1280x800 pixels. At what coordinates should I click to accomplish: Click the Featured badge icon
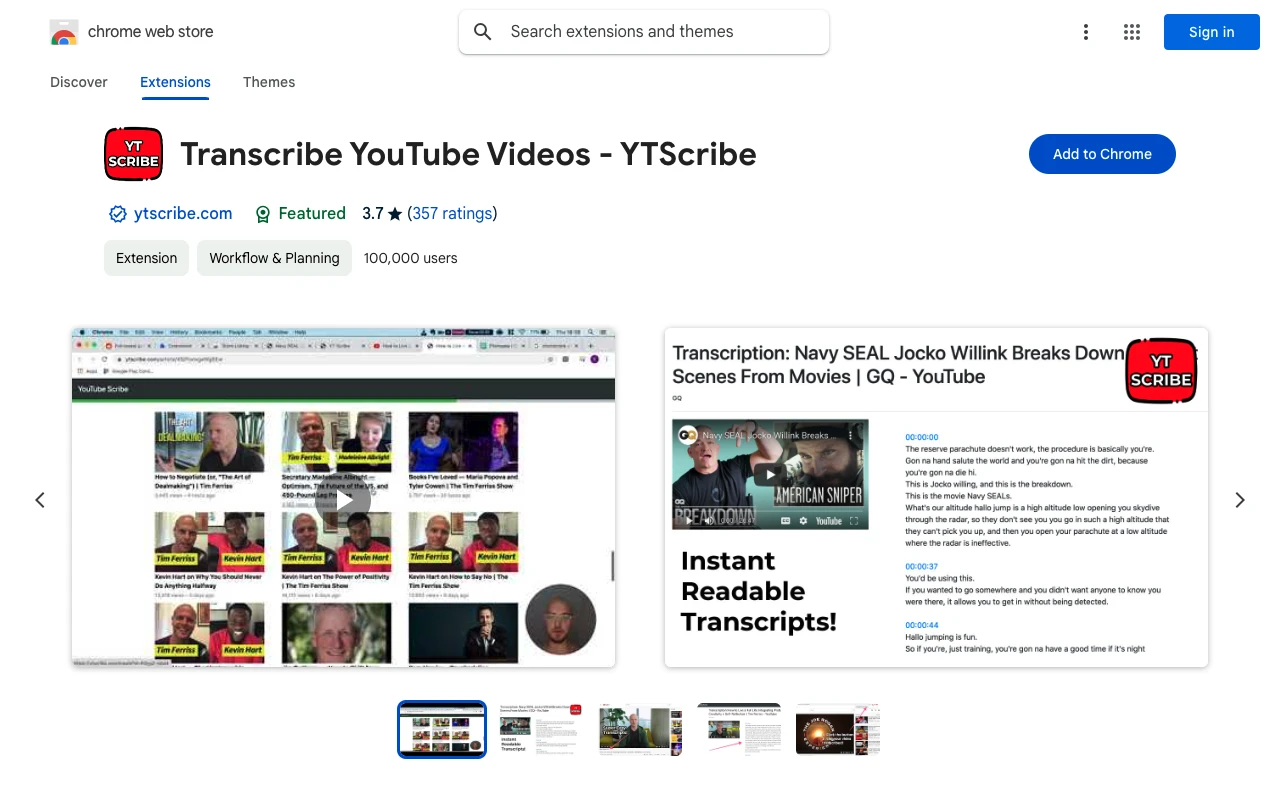point(262,213)
